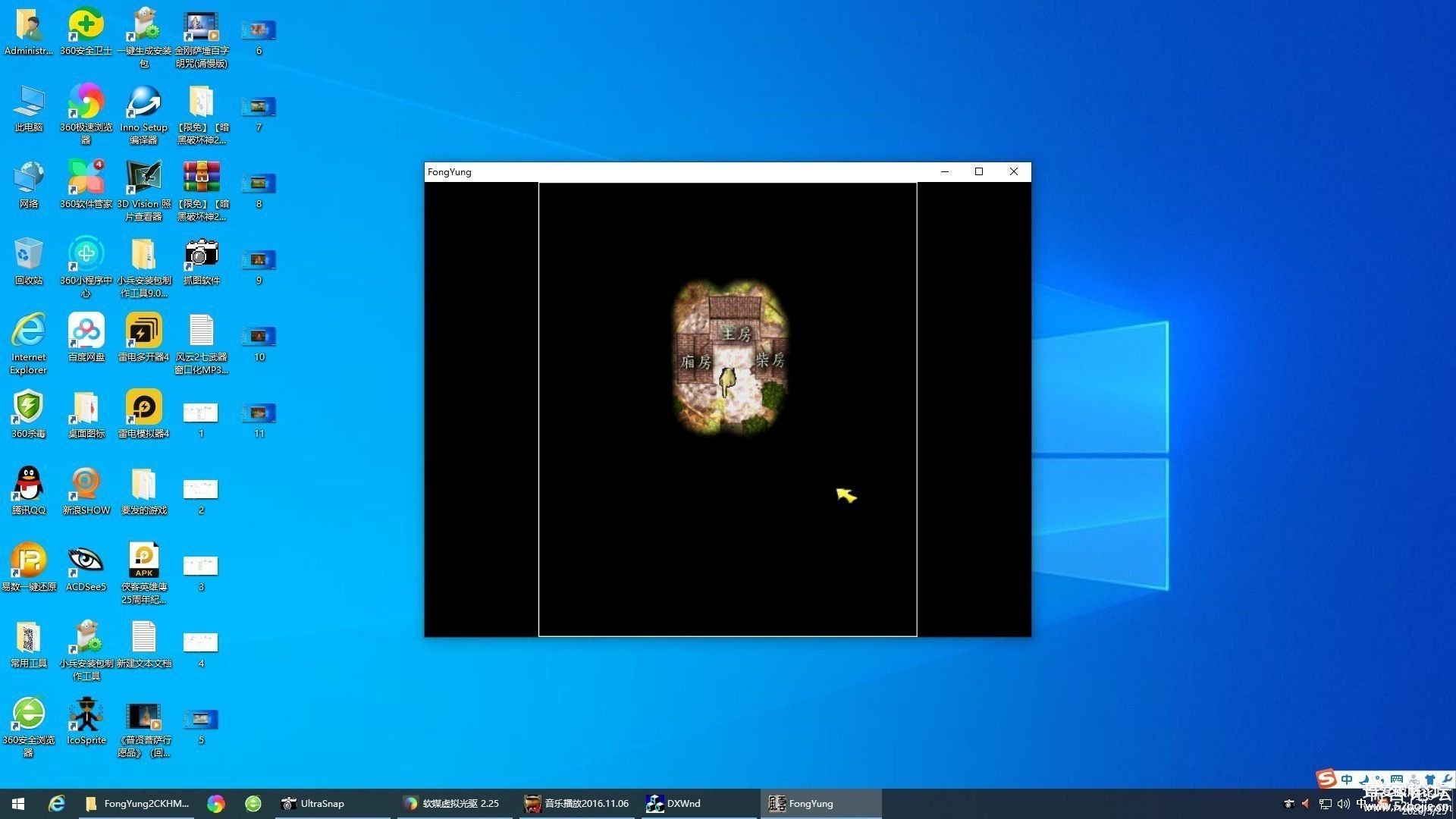Viewport: 1456px width, 819px height.
Task: Open 常用工具 folder icon
Action: 28,645
